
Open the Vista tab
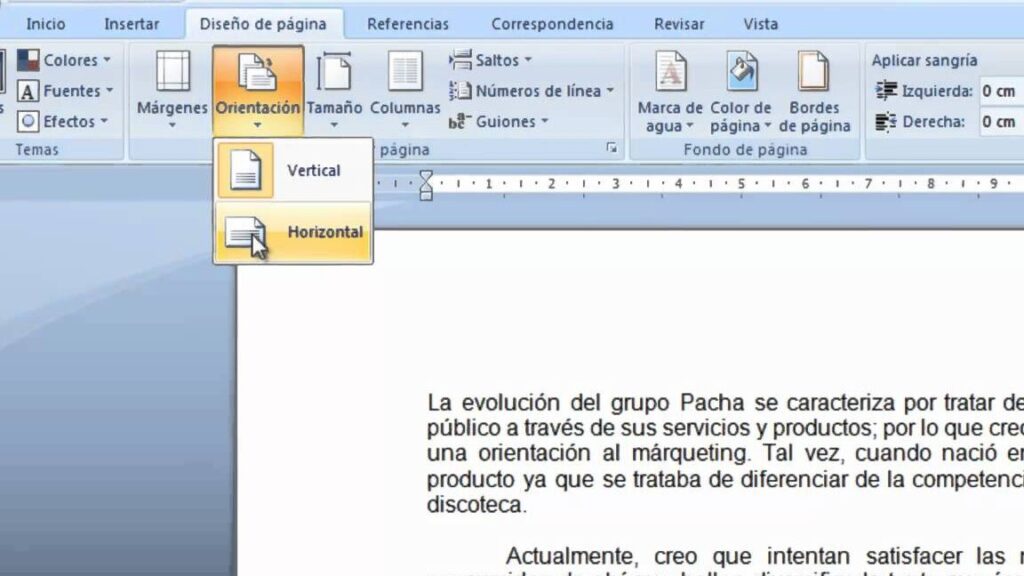coord(761,24)
